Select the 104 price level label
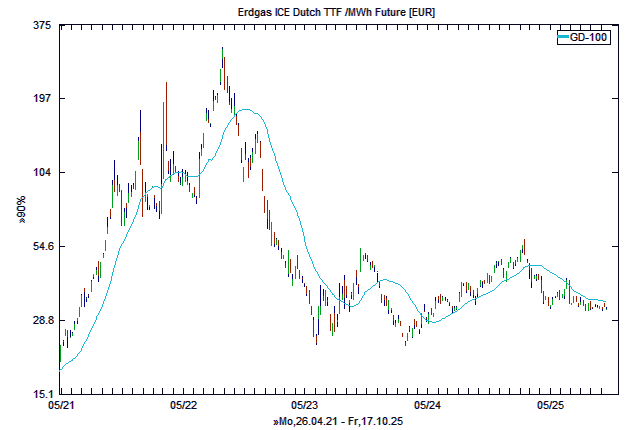630x430 pixels. pos(41,173)
